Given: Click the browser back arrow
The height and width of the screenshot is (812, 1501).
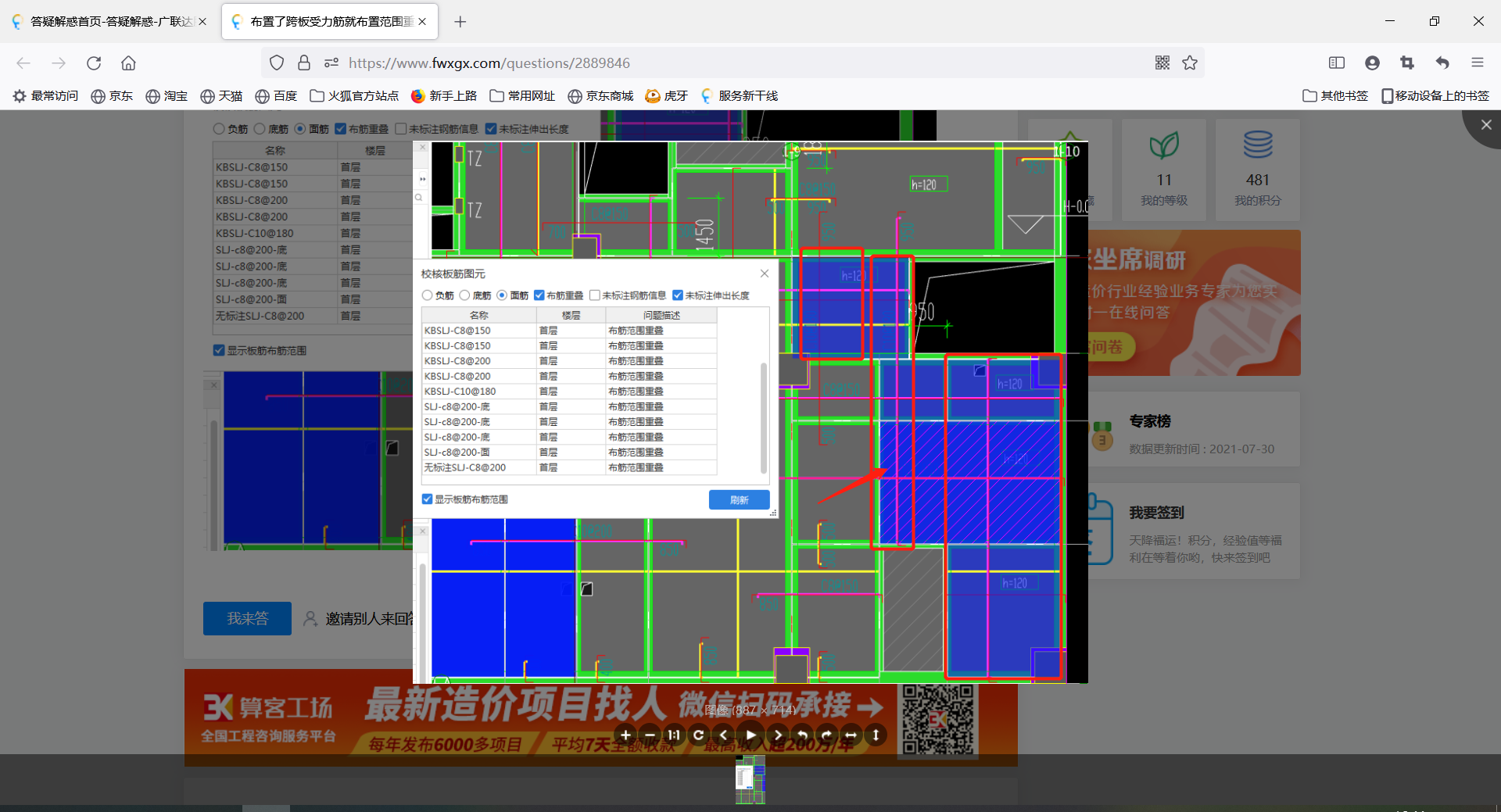Looking at the screenshot, I should click(23, 63).
